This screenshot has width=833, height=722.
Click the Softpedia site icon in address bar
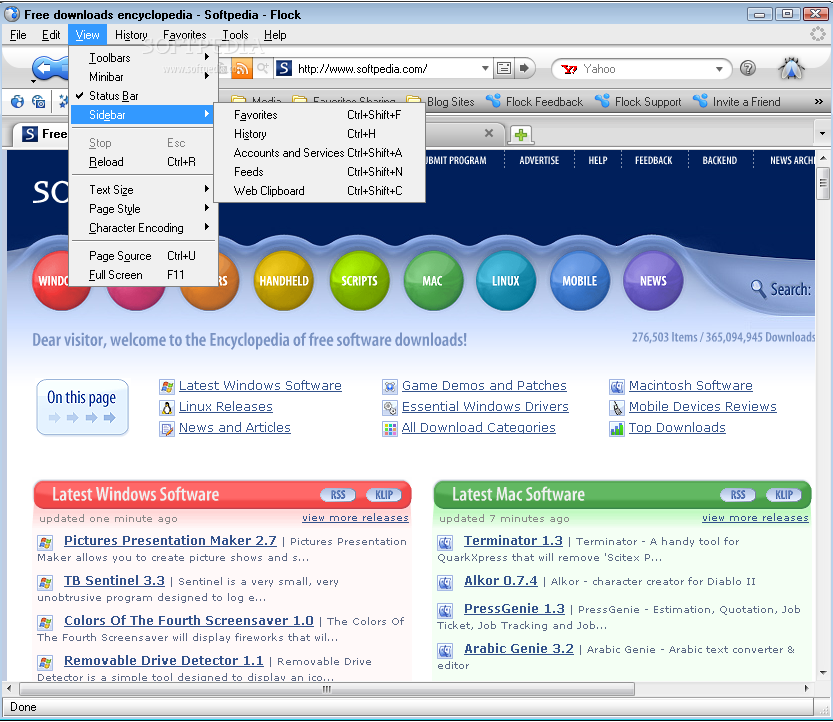pos(284,68)
